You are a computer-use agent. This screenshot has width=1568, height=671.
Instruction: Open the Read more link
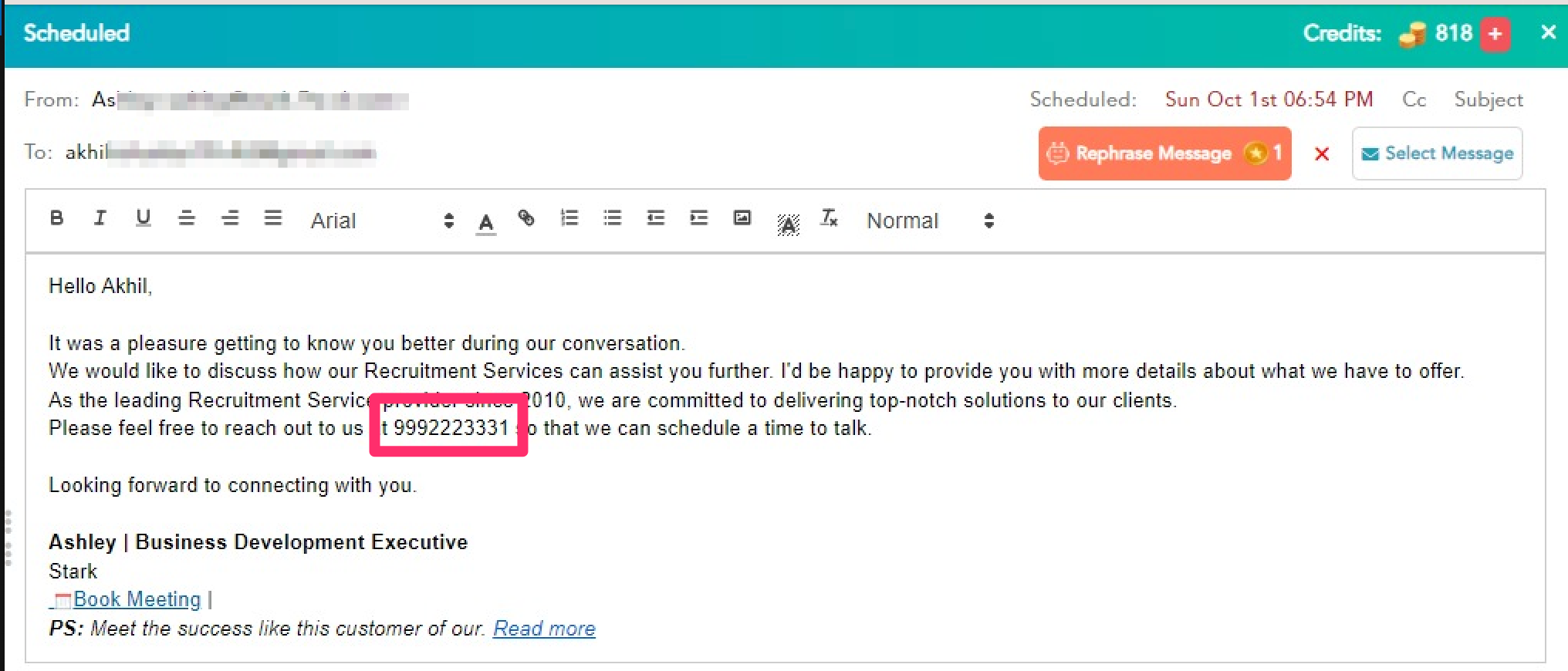(544, 629)
